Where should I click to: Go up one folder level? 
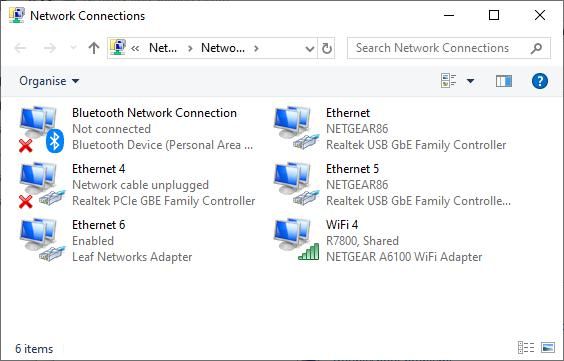(94, 48)
